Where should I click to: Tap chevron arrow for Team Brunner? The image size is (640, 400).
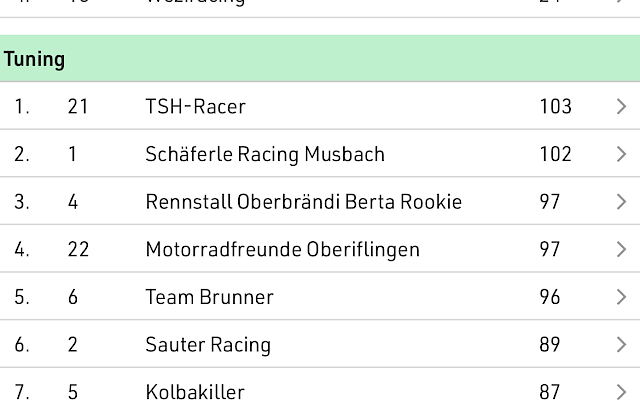click(621, 297)
